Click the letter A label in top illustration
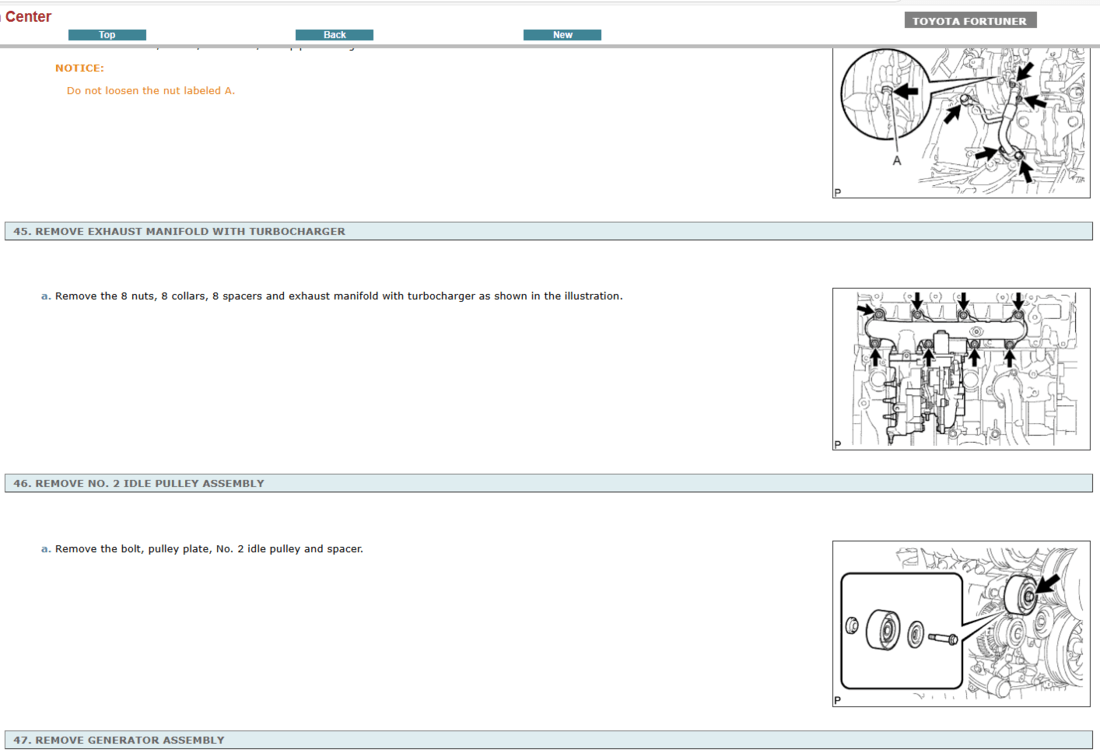Screen dimensions: 1100x753 (x=897, y=161)
